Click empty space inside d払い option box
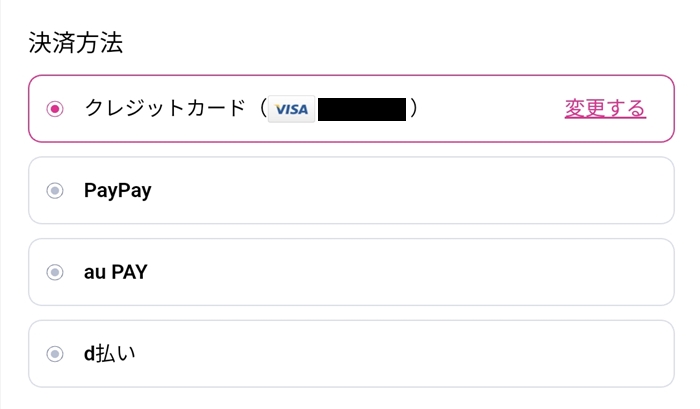Screen dimensions: 700x409 pos(400,353)
